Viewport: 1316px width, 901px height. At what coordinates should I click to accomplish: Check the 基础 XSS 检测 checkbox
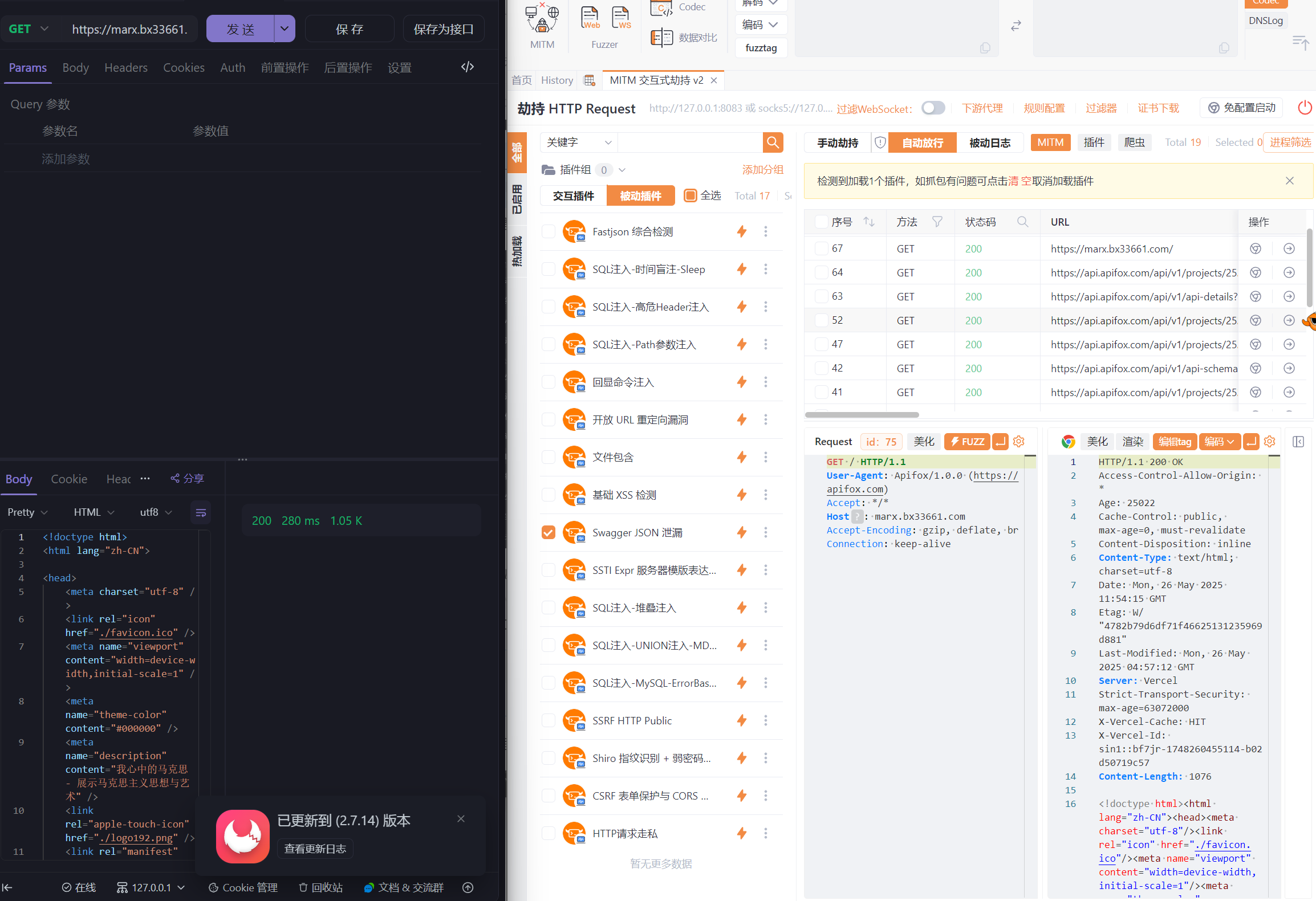[548, 495]
